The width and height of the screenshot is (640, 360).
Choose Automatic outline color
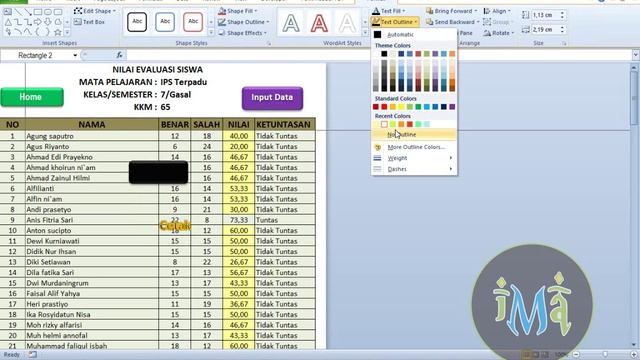(x=414, y=35)
